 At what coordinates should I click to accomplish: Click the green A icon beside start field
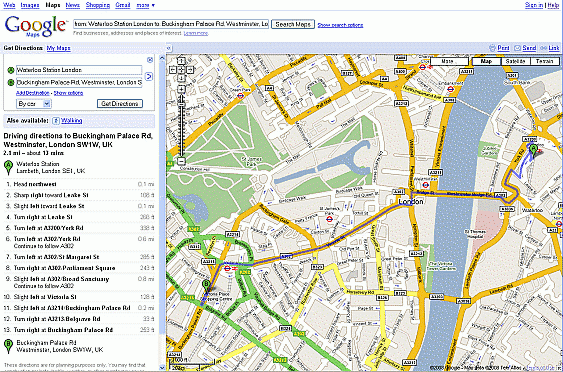[10, 70]
